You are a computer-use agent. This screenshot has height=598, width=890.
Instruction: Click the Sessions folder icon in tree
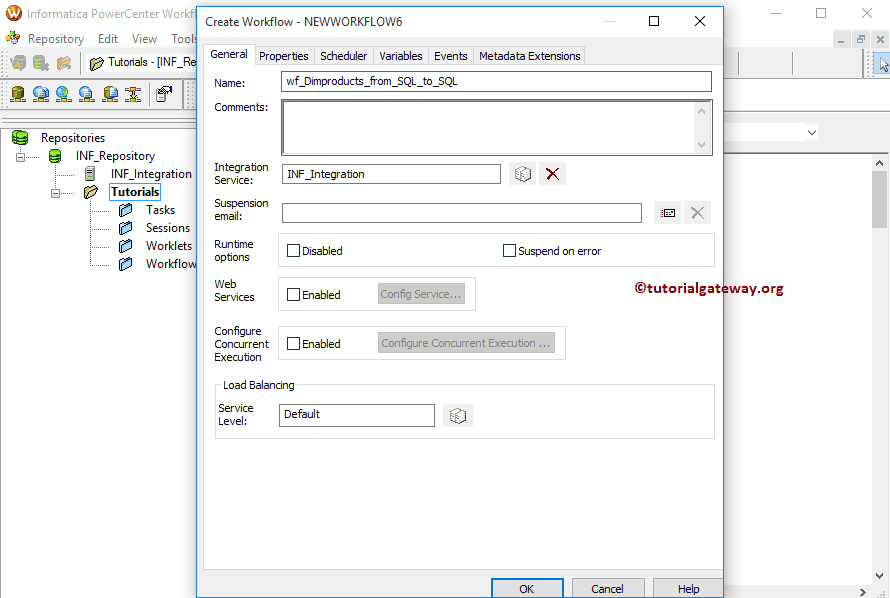pyautogui.click(x=125, y=228)
